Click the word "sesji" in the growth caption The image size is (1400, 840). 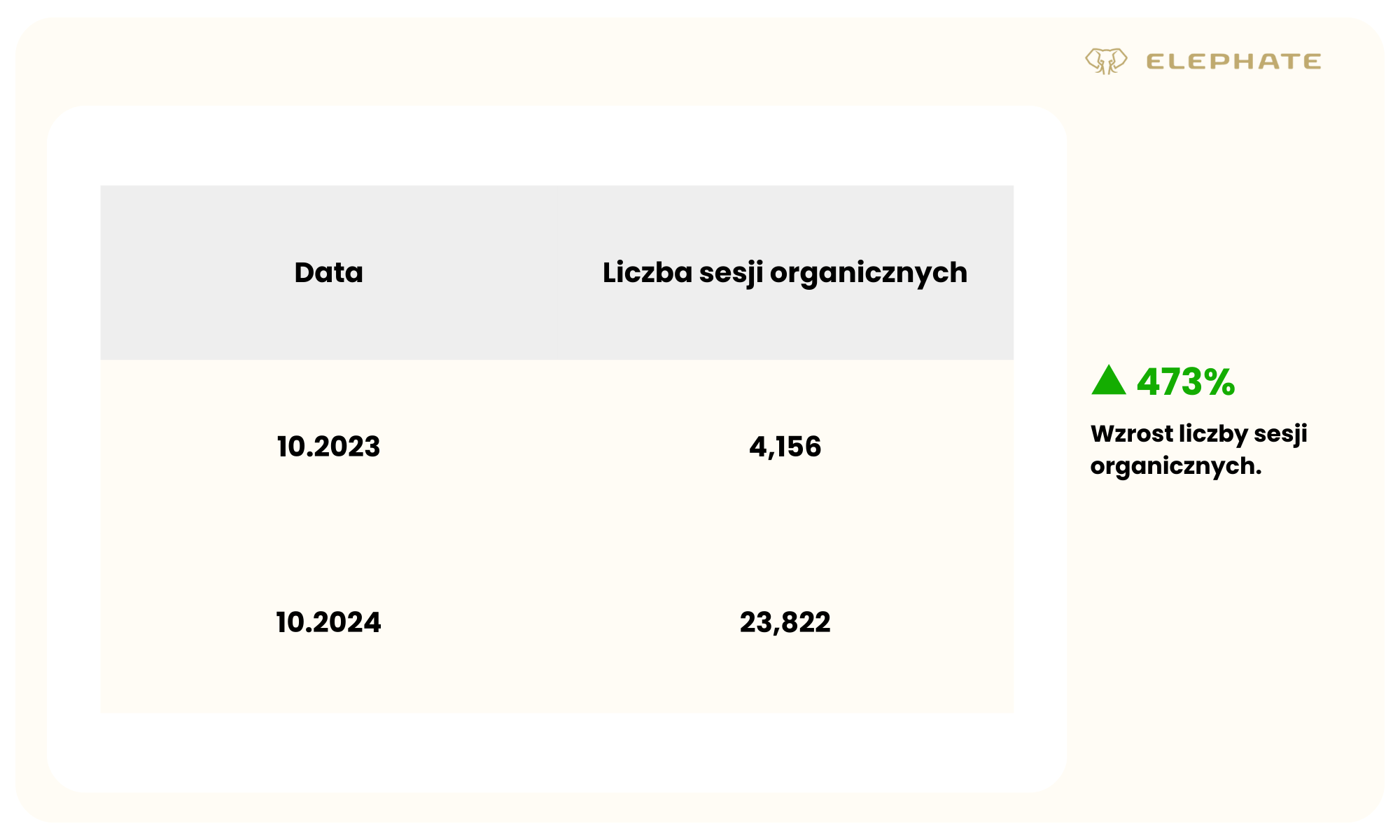pos(1280,434)
